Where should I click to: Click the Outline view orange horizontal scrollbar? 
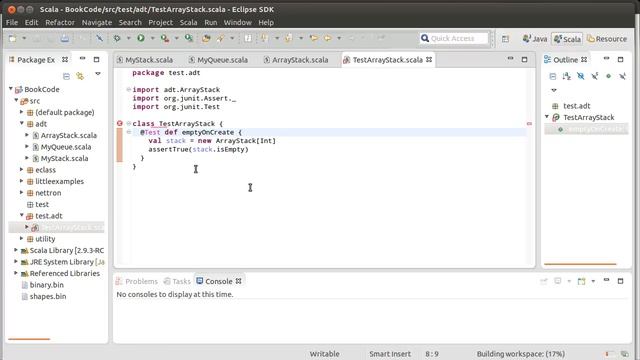point(580,264)
